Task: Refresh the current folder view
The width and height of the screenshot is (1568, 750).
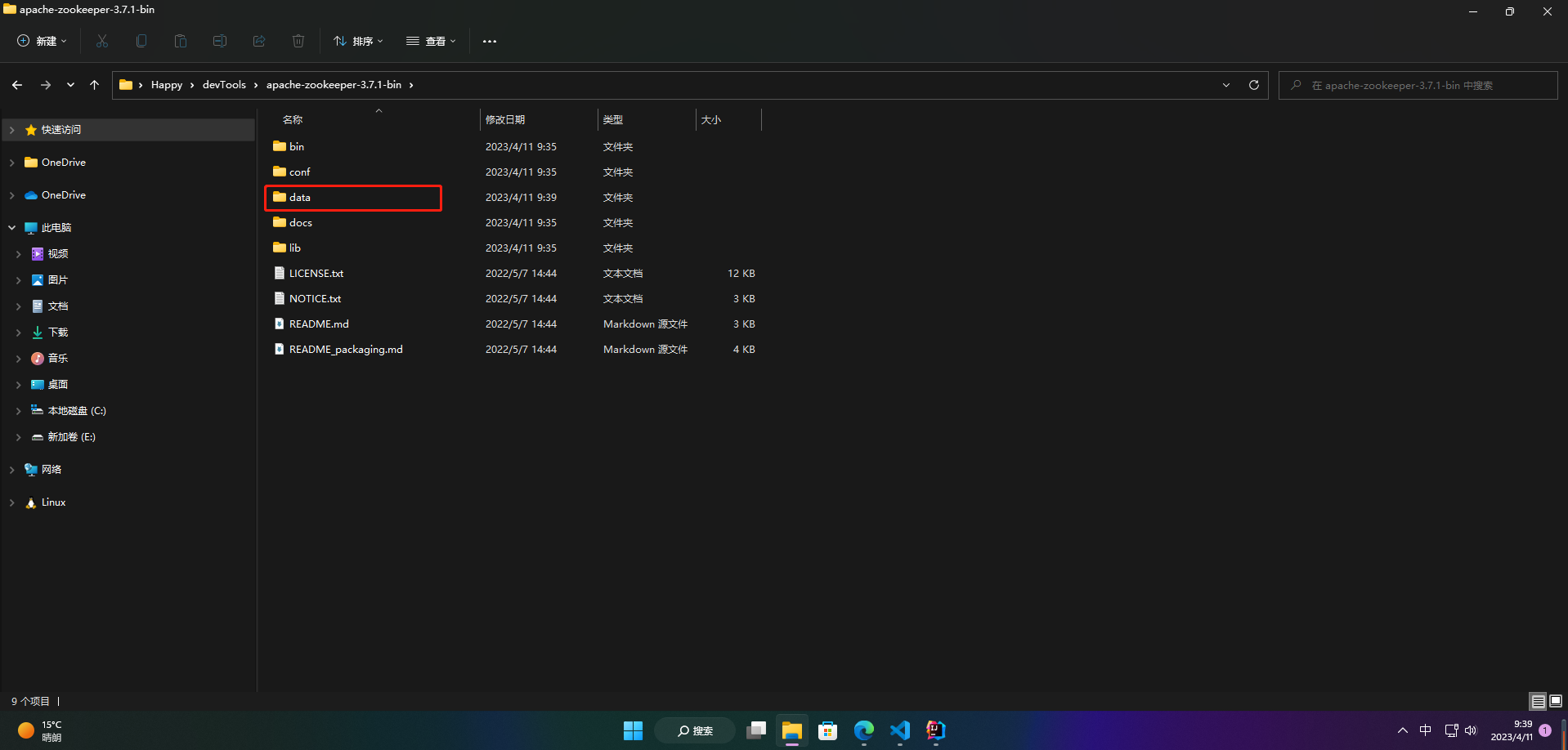Action: pos(1254,85)
